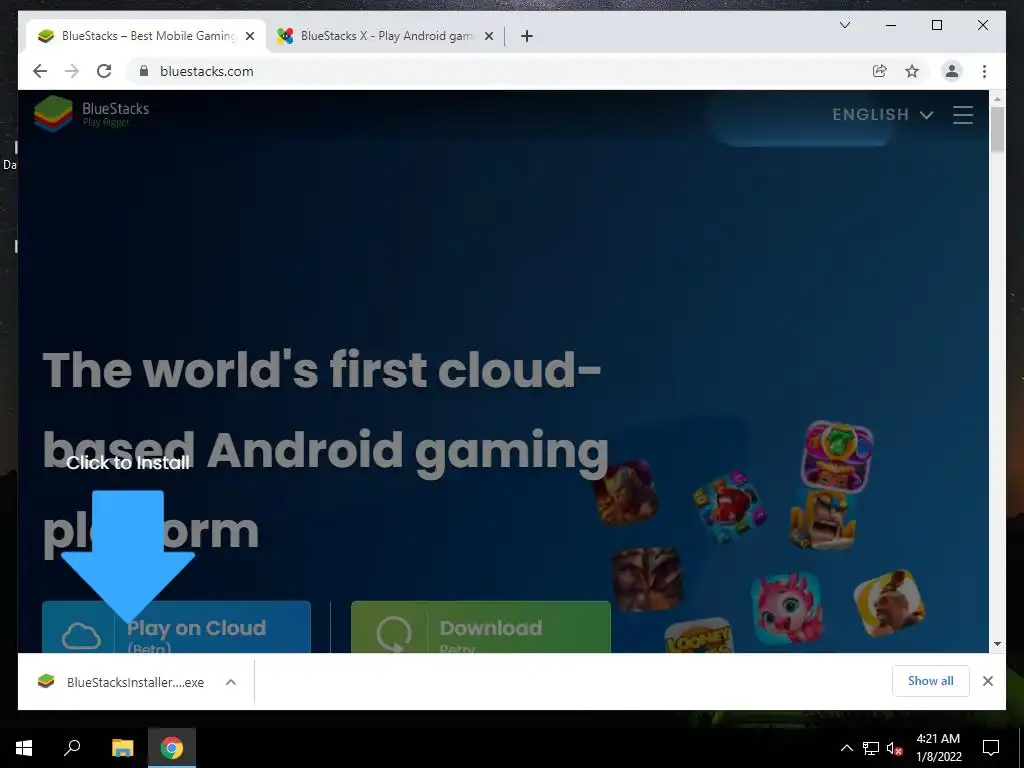This screenshot has height=768, width=1024.
Task: View site info via the lock icon
Action: [144, 71]
